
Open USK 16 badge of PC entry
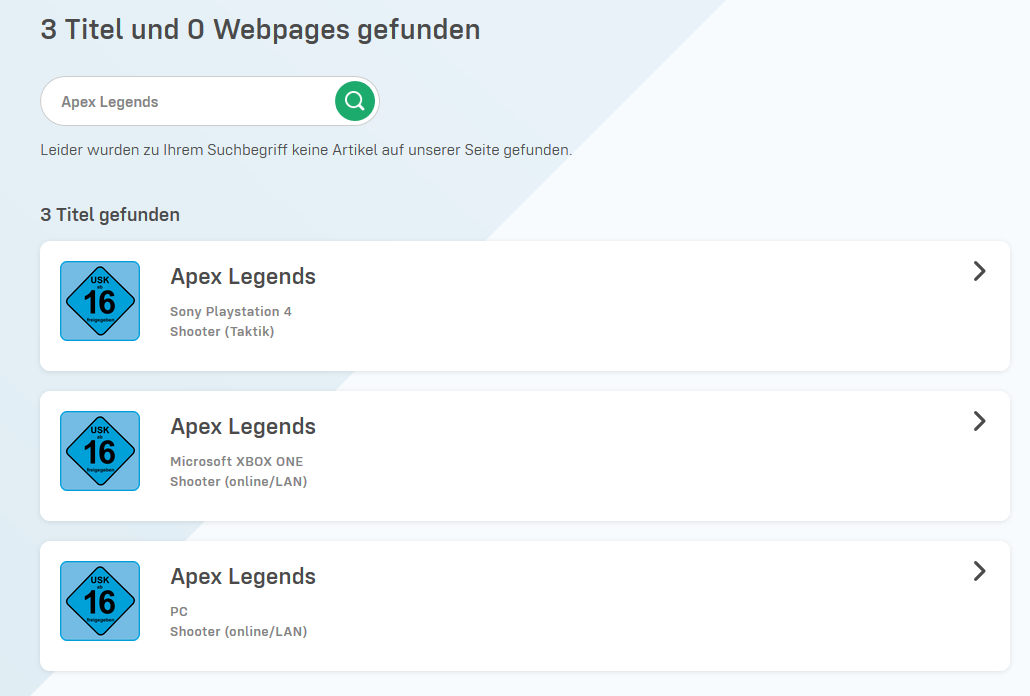pos(100,601)
